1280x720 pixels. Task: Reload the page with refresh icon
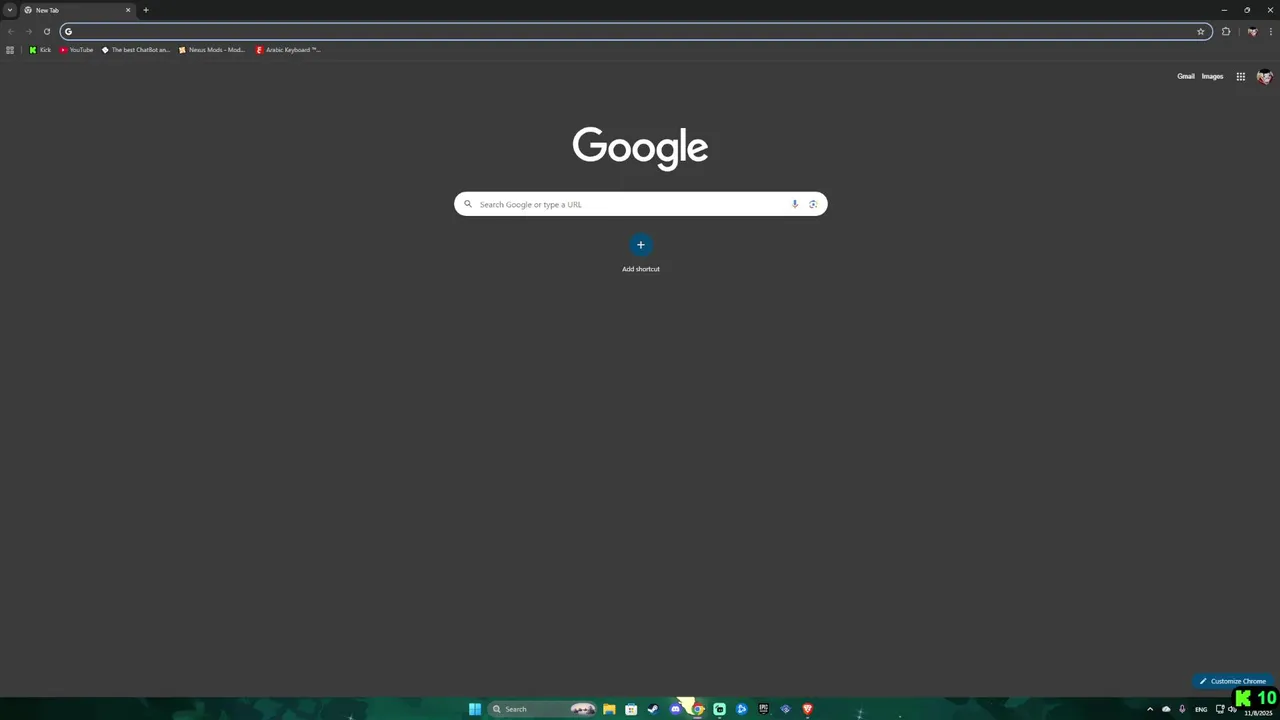(x=46, y=31)
